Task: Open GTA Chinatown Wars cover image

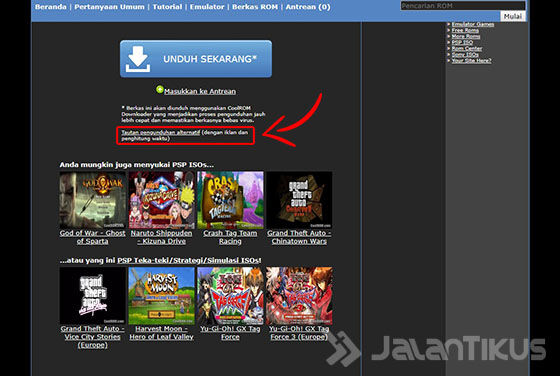Action: tap(299, 200)
